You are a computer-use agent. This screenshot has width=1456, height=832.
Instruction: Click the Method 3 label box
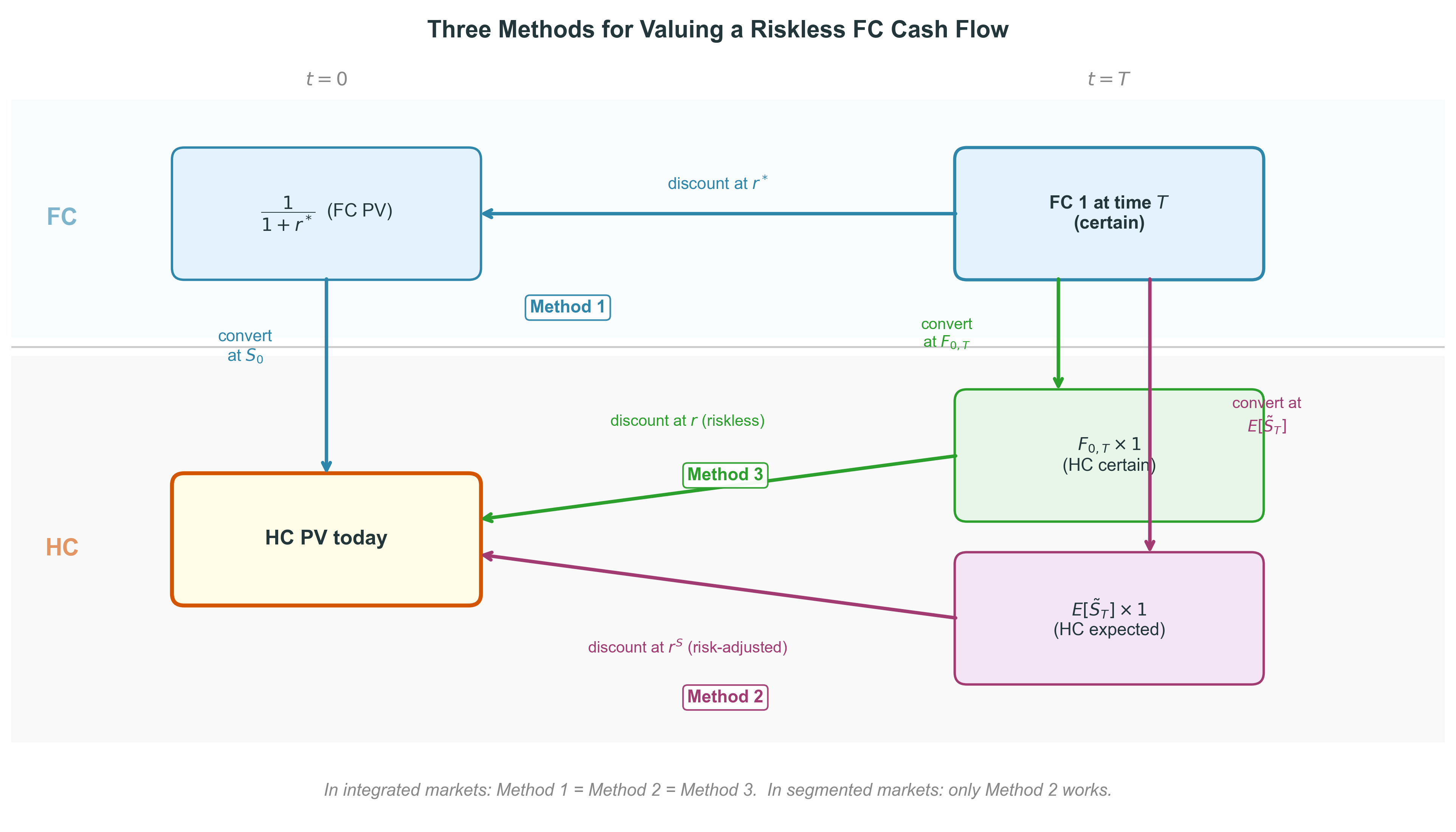(724, 475)
